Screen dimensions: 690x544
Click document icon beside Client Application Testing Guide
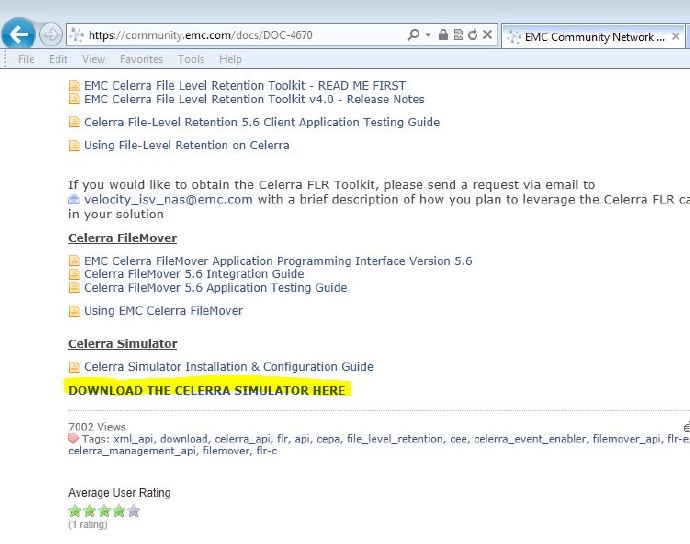[74, 121]
